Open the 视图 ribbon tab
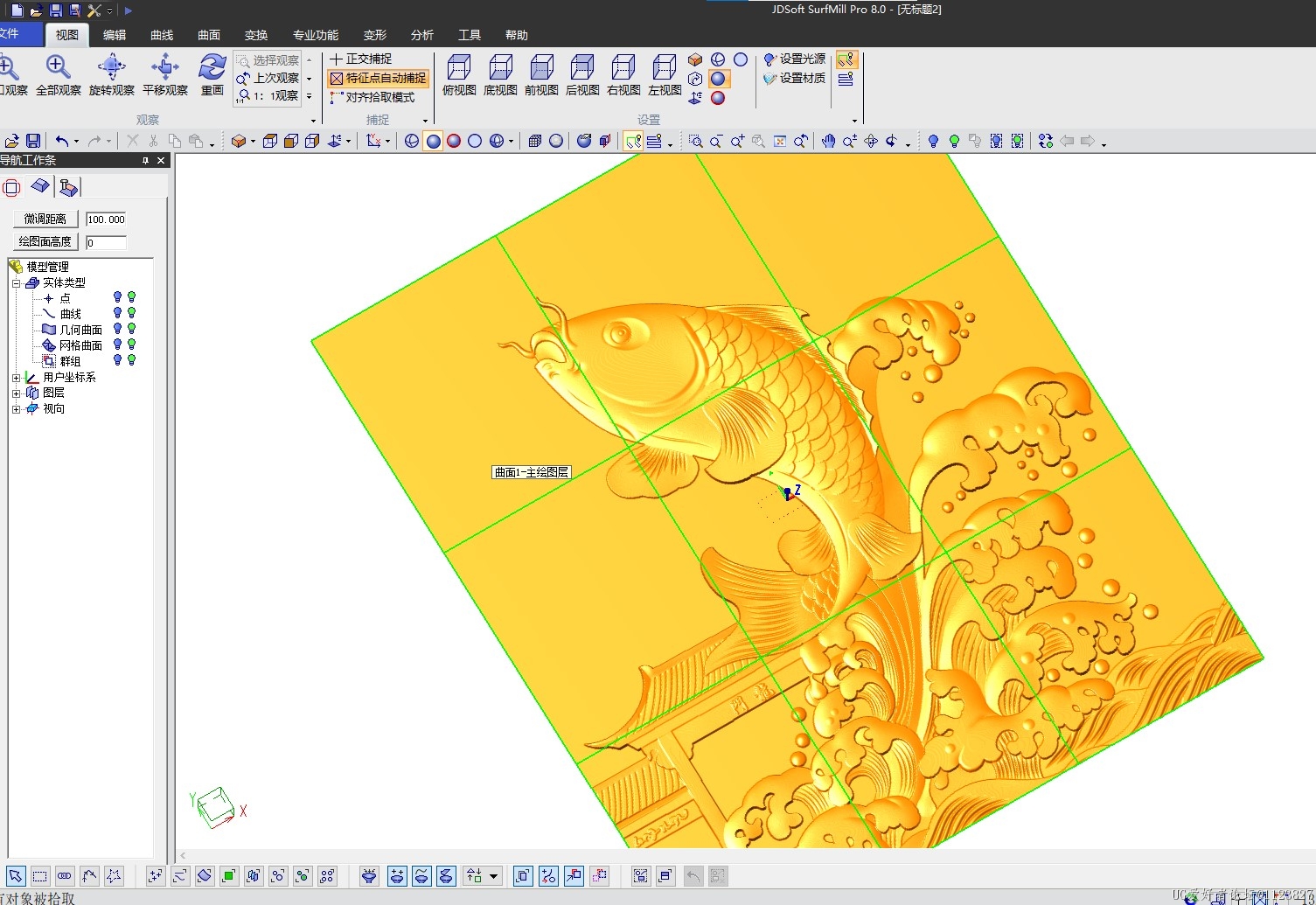Screen dimensions: 1316x905 pyautogui.click(x=67, y=35)
